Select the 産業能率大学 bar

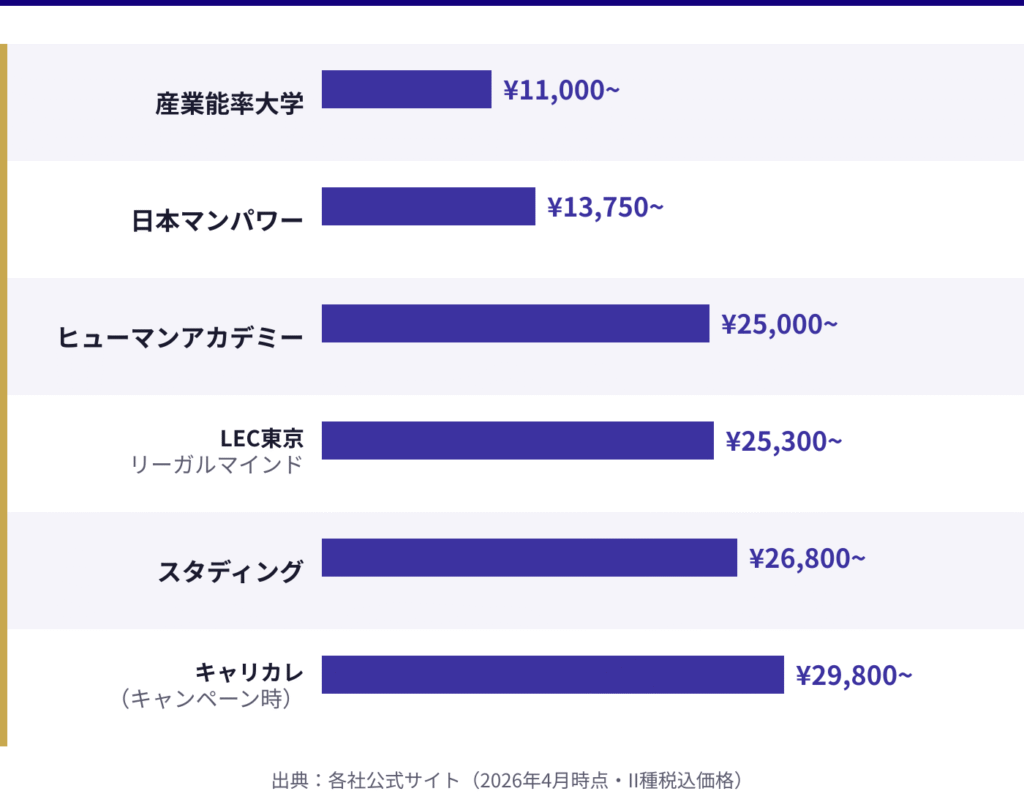(x=406, y=89)
